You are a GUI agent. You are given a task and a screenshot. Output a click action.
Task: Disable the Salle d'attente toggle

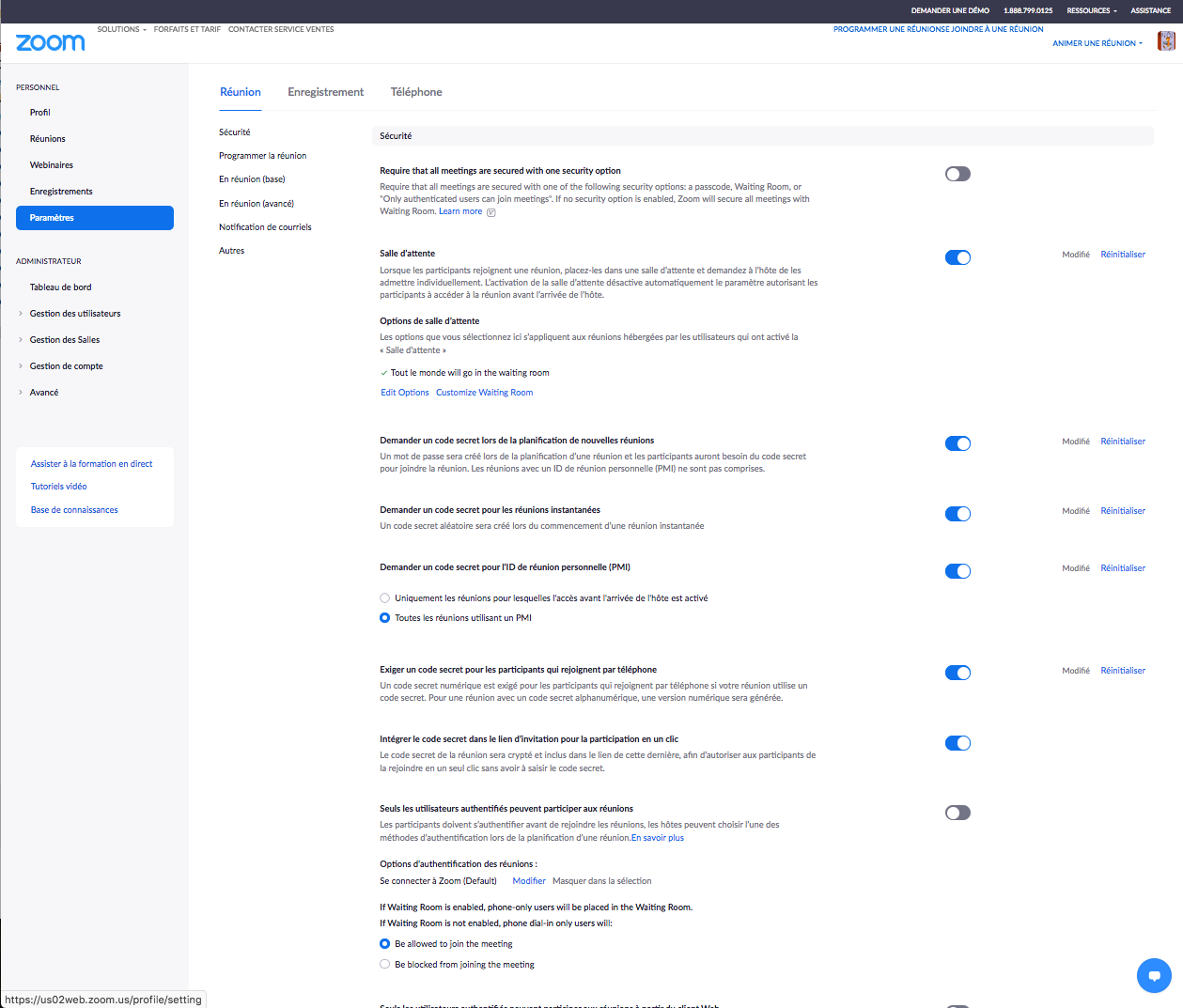point(957,257)
